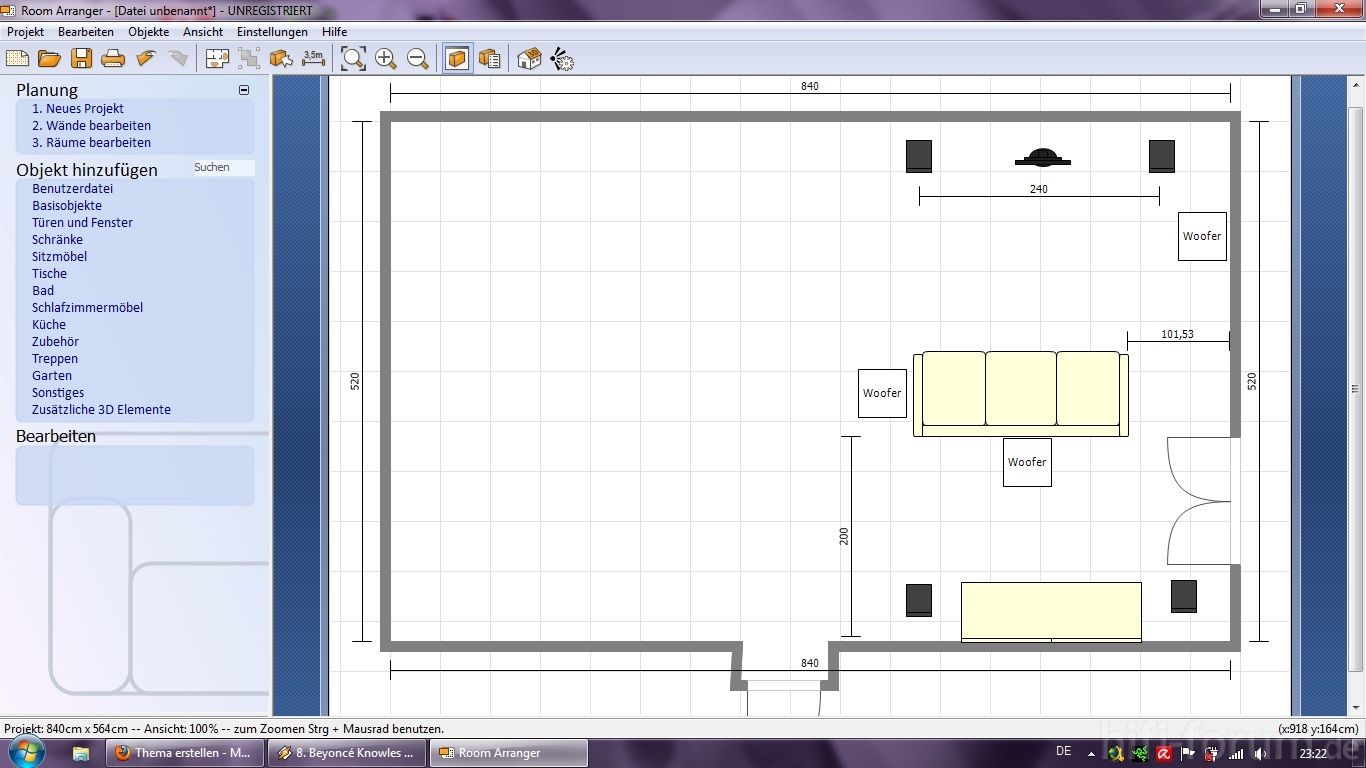
Task: Select the double door on right wall
Action: point(1204,501)
